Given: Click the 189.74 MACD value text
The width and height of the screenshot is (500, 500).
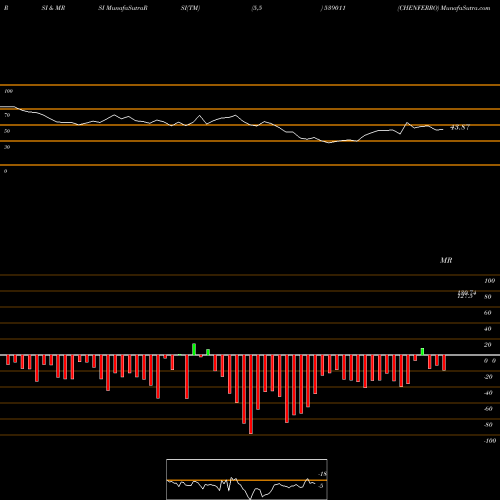Looking at the screenshot, I should (467, 292).
